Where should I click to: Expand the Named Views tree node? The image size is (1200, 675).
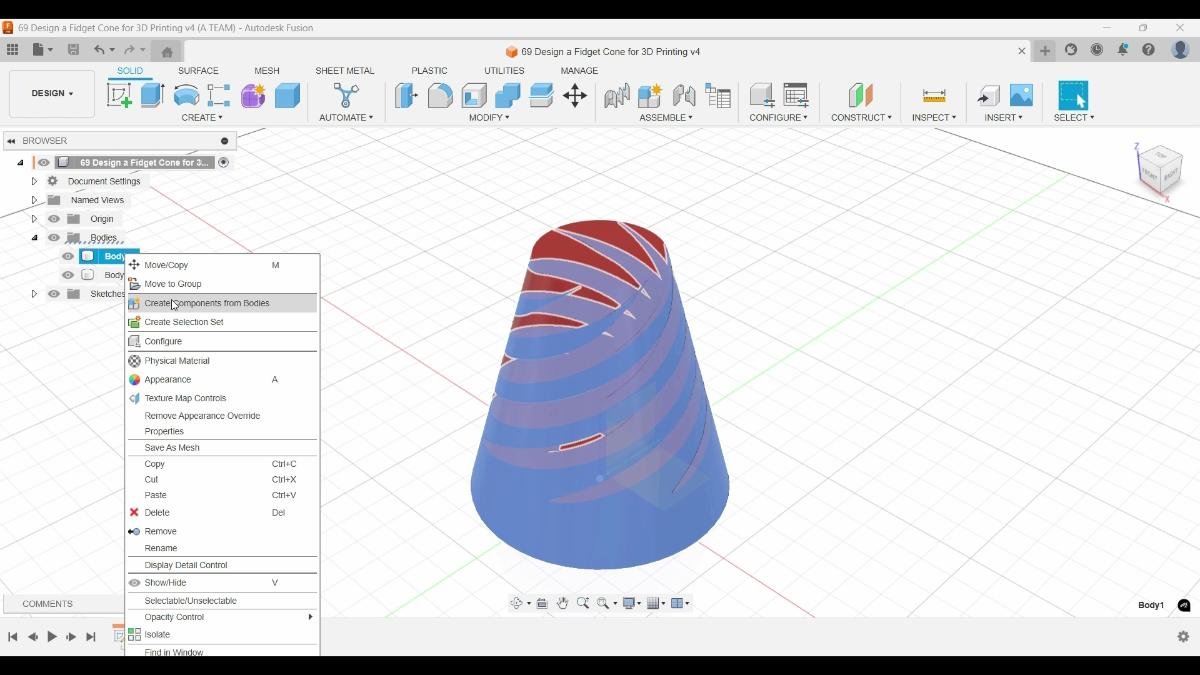coord(34,200)
